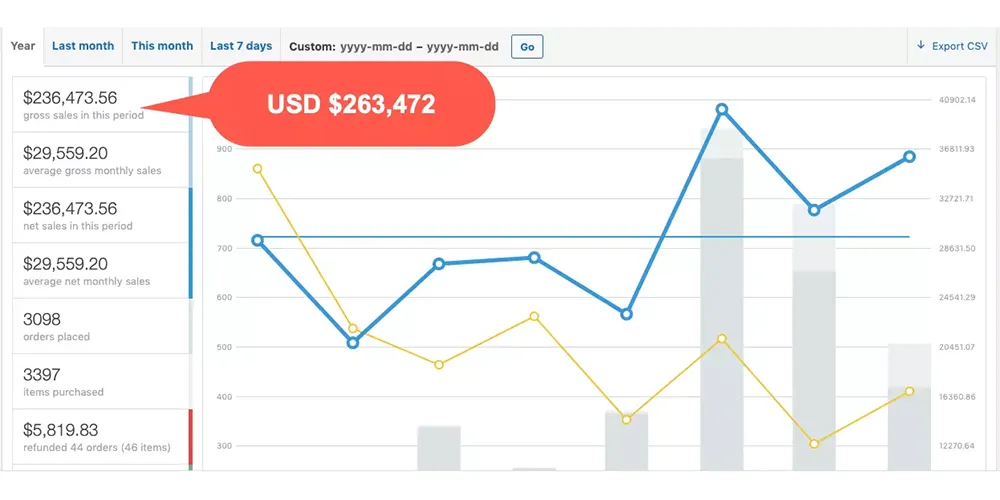Highlight average net monthly sales legend
The width and height of the screenshot is (1000, 500).
point(100,271)
